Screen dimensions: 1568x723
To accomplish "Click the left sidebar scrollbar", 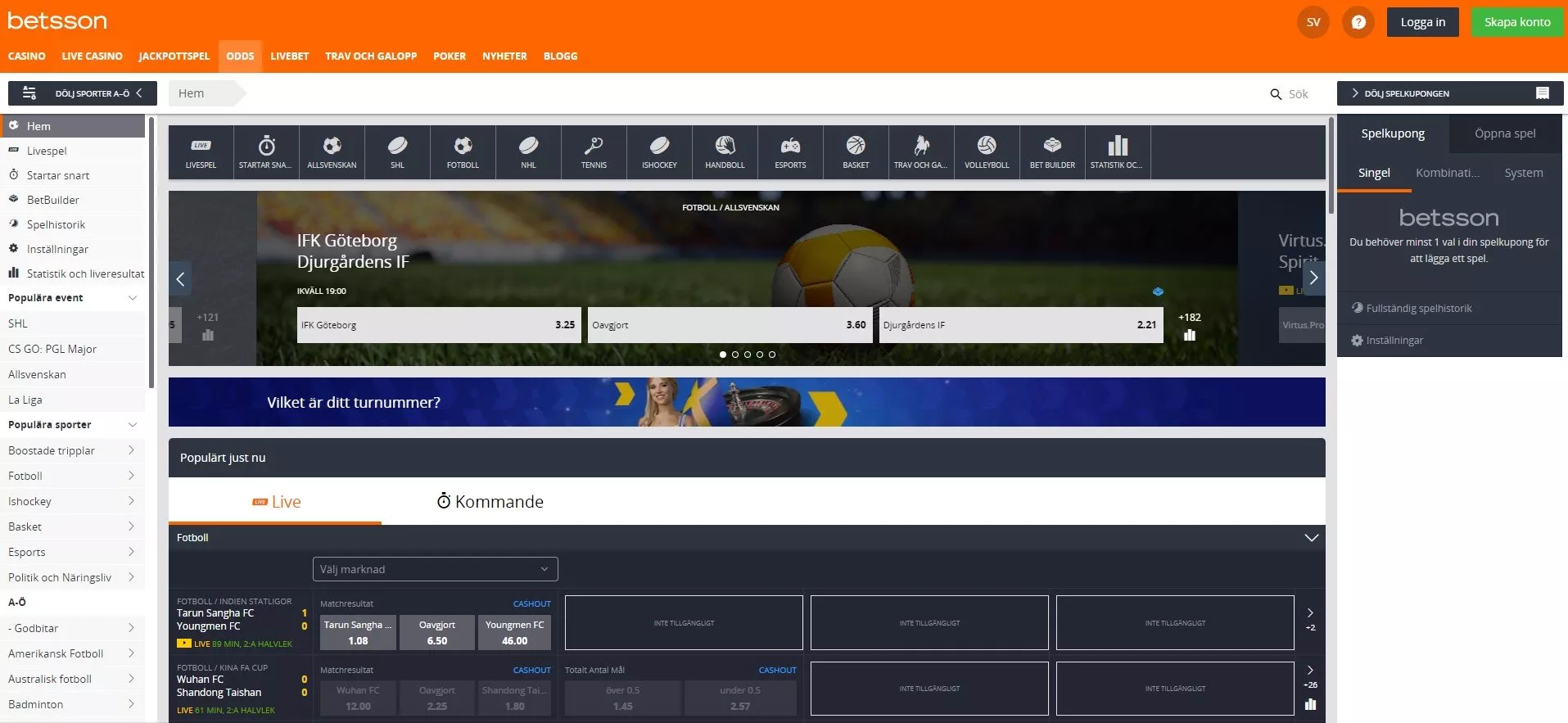I will tap(151, 251).
